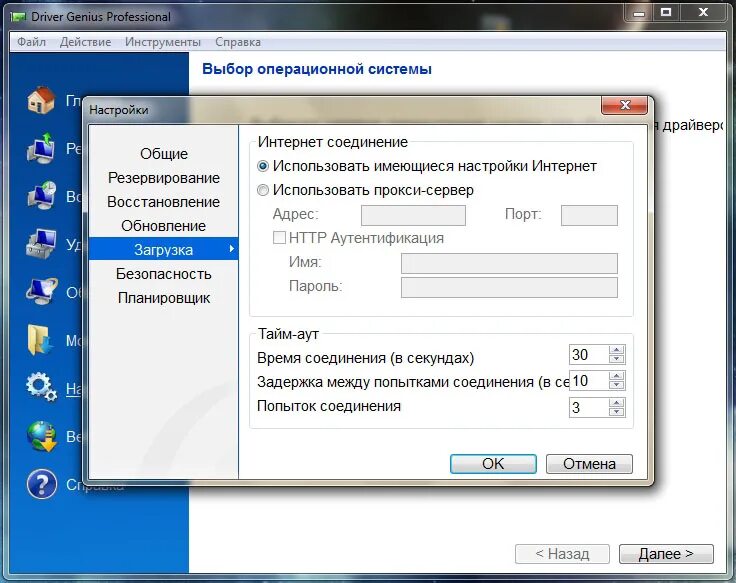Increase connection attempts spinner up arrow
Viewport: 736px width, 583px height.
point(617,403)
